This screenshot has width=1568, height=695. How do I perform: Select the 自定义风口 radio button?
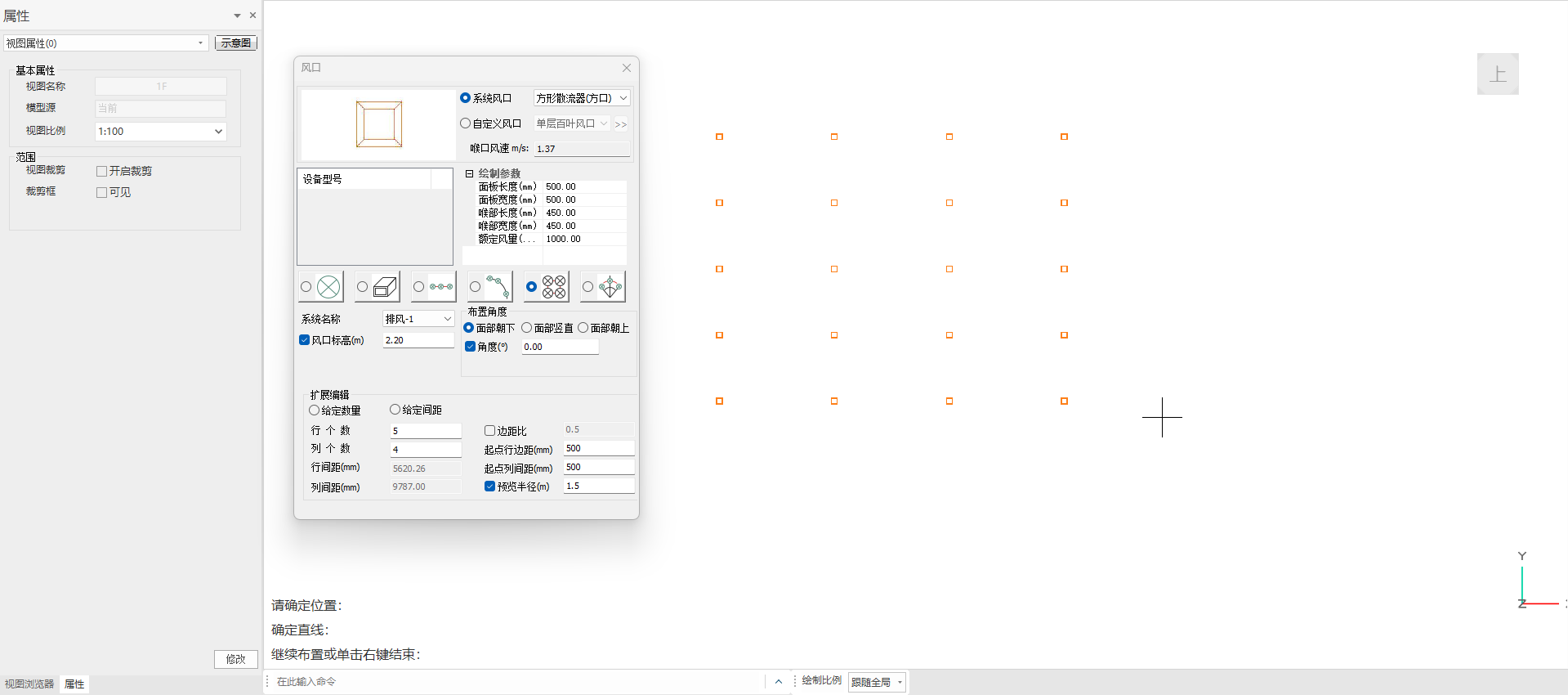pyautogui.click(x=466, y=123)
